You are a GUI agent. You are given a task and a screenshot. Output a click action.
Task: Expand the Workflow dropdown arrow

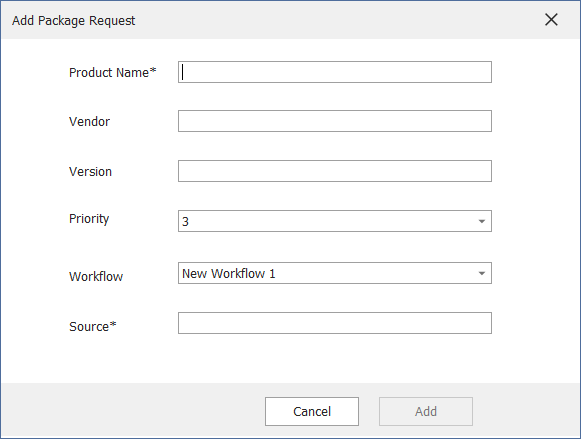click(481, 273)
